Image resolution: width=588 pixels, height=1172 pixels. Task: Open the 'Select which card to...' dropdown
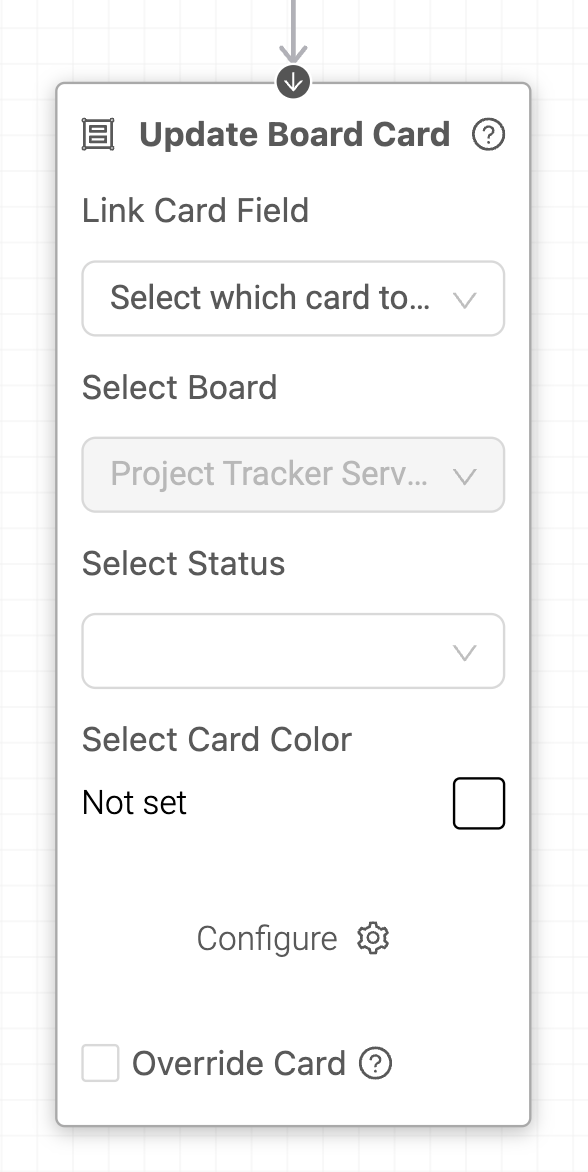(x=293, y=298)
